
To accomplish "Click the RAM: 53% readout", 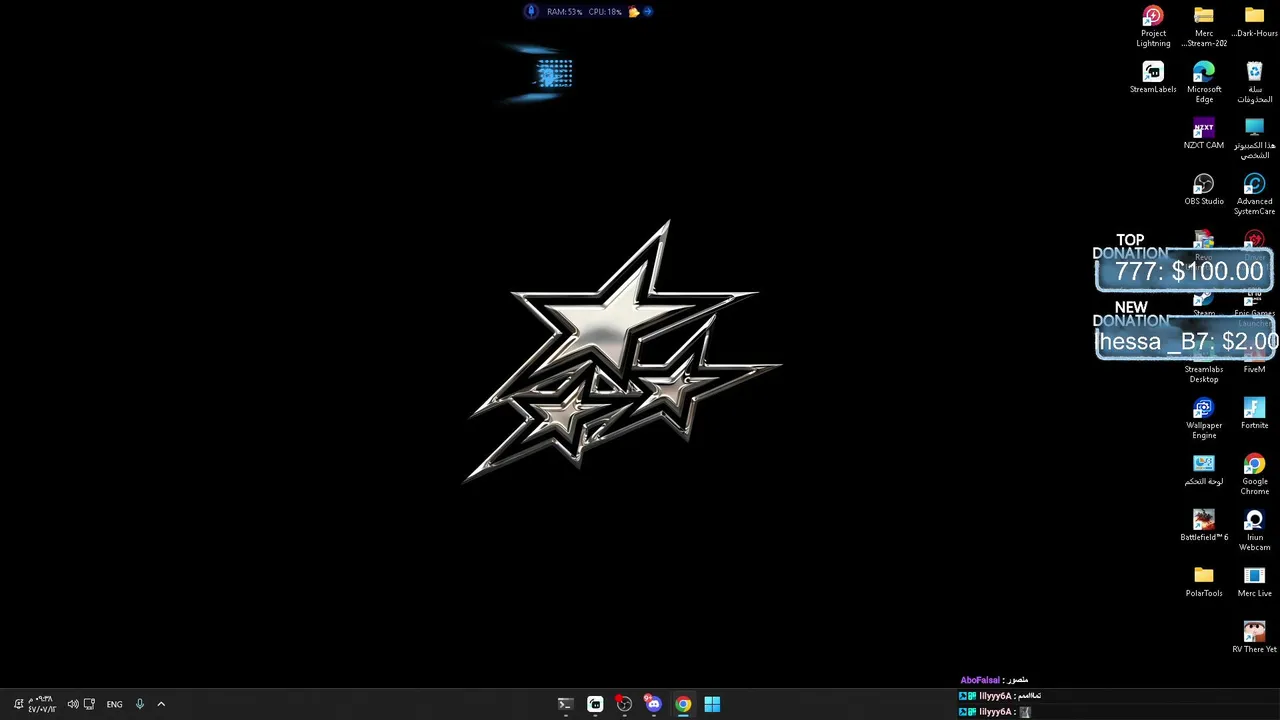I will [x=564, y=12].
